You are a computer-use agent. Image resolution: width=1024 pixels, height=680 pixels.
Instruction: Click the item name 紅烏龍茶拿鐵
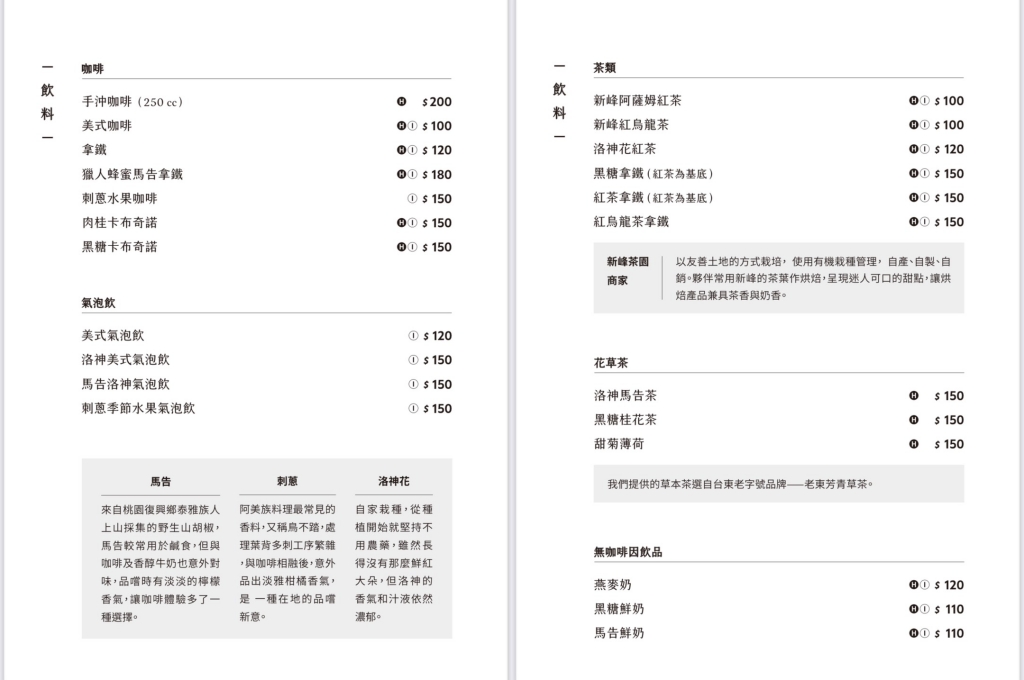click(x=632, y=221)
